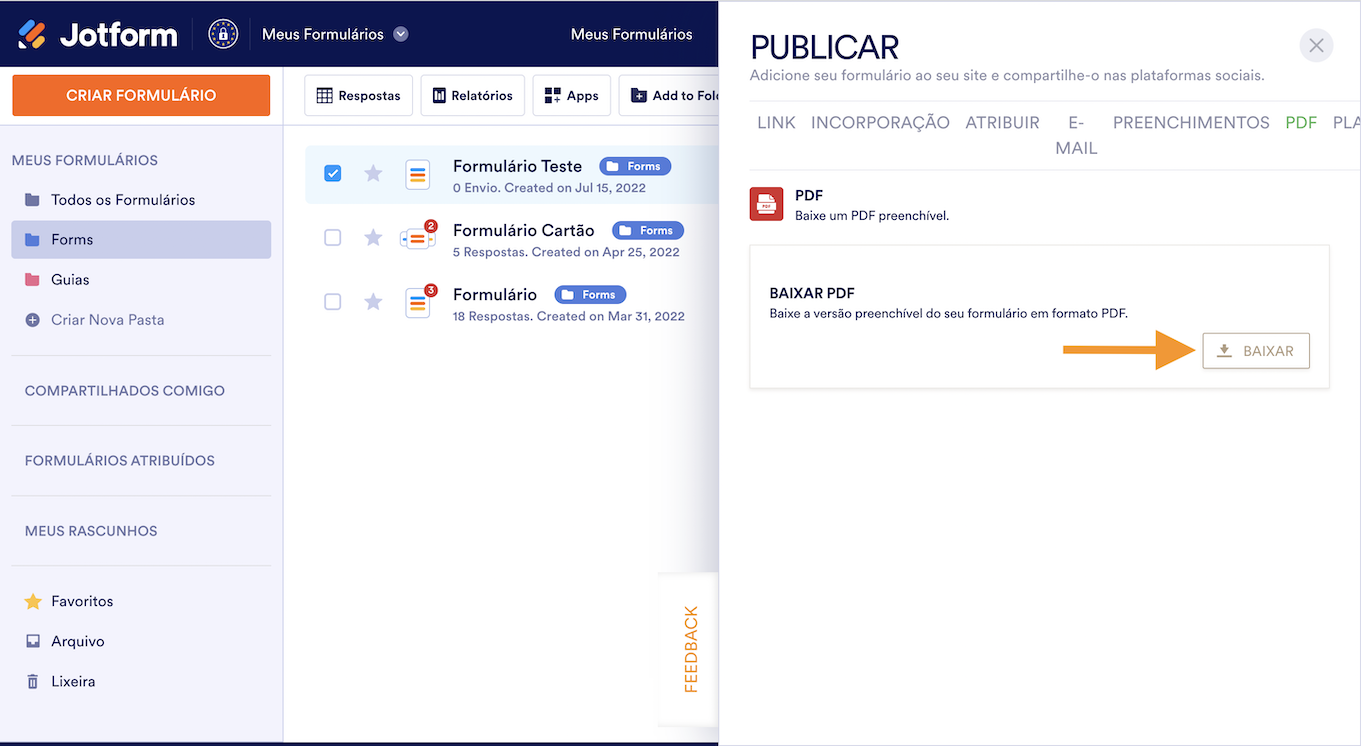
Task: Click the Add to Folder toolbar button
Action: (x=669, y=95)
